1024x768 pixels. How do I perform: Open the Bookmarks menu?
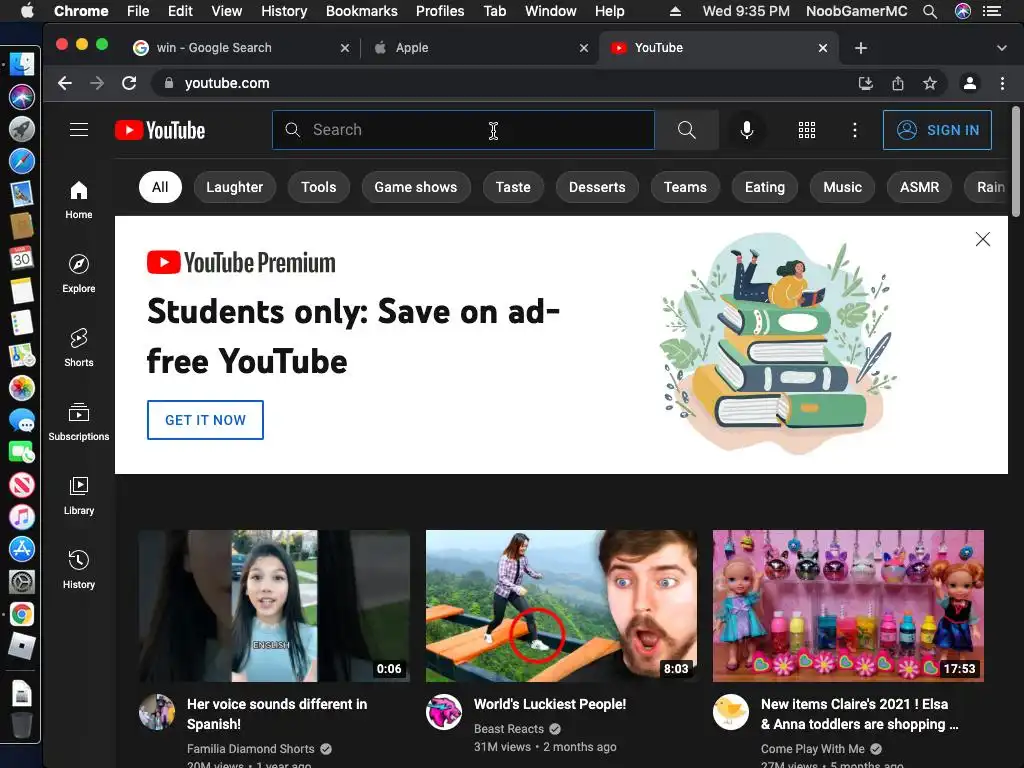click(x=361, y=11)
